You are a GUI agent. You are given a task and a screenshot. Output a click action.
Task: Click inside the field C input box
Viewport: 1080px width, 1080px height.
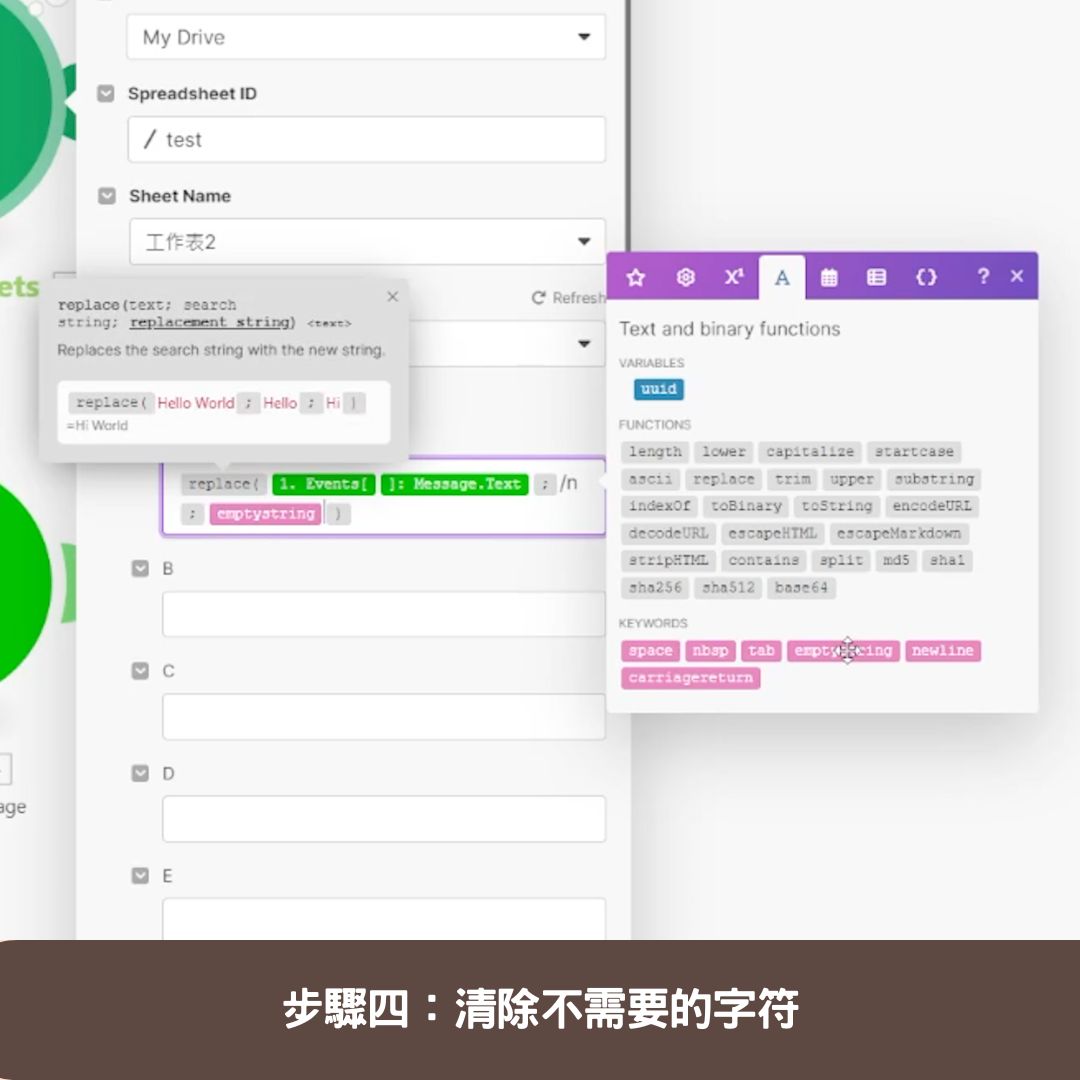(x=383, y=716)
